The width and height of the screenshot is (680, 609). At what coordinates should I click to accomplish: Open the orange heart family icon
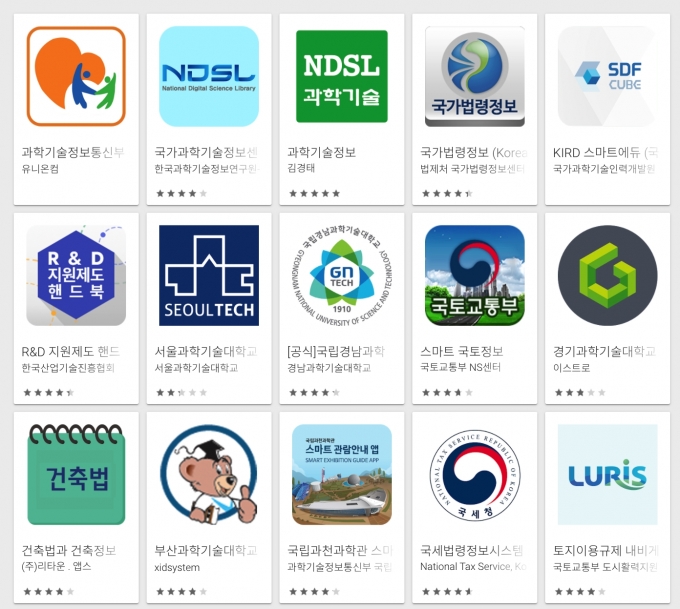pos(76,76)
